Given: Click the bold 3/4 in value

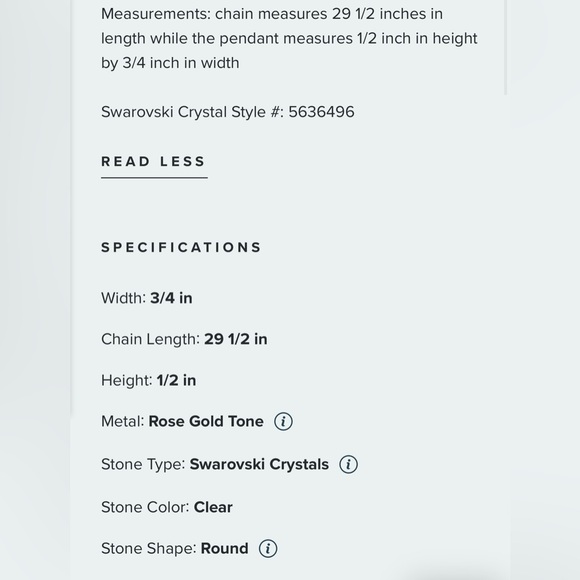Looking at the screenshot, I should [x=171, y=298].
